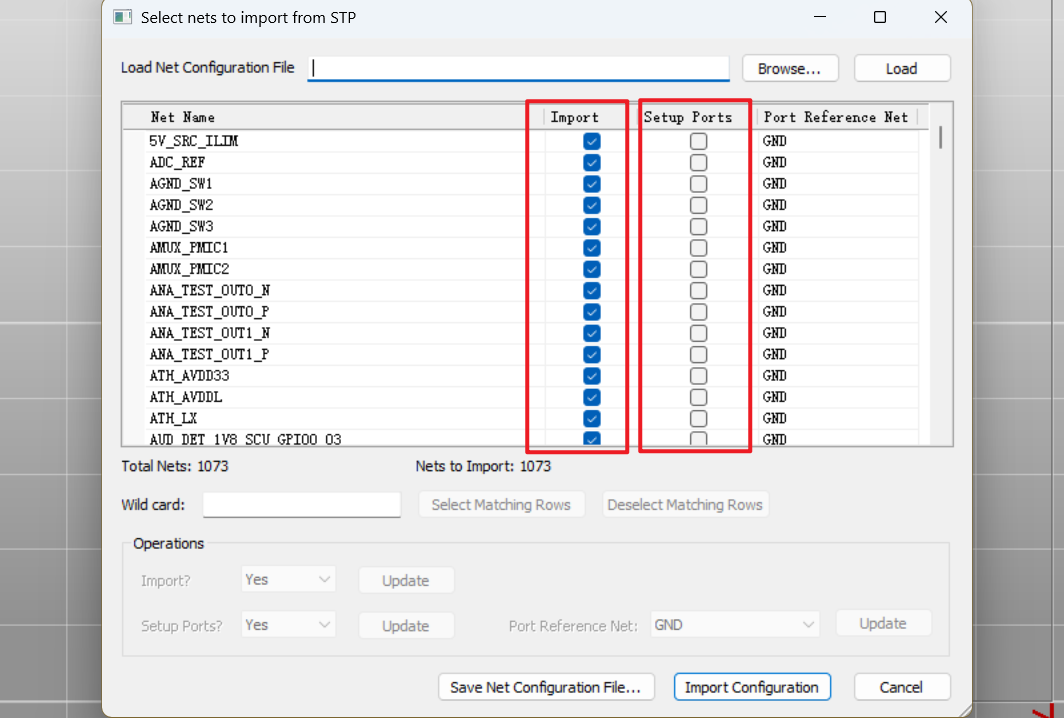Enable Setup Ports for 5V_SRC_ILIM
1064x718 pixels.
point(698,141)
